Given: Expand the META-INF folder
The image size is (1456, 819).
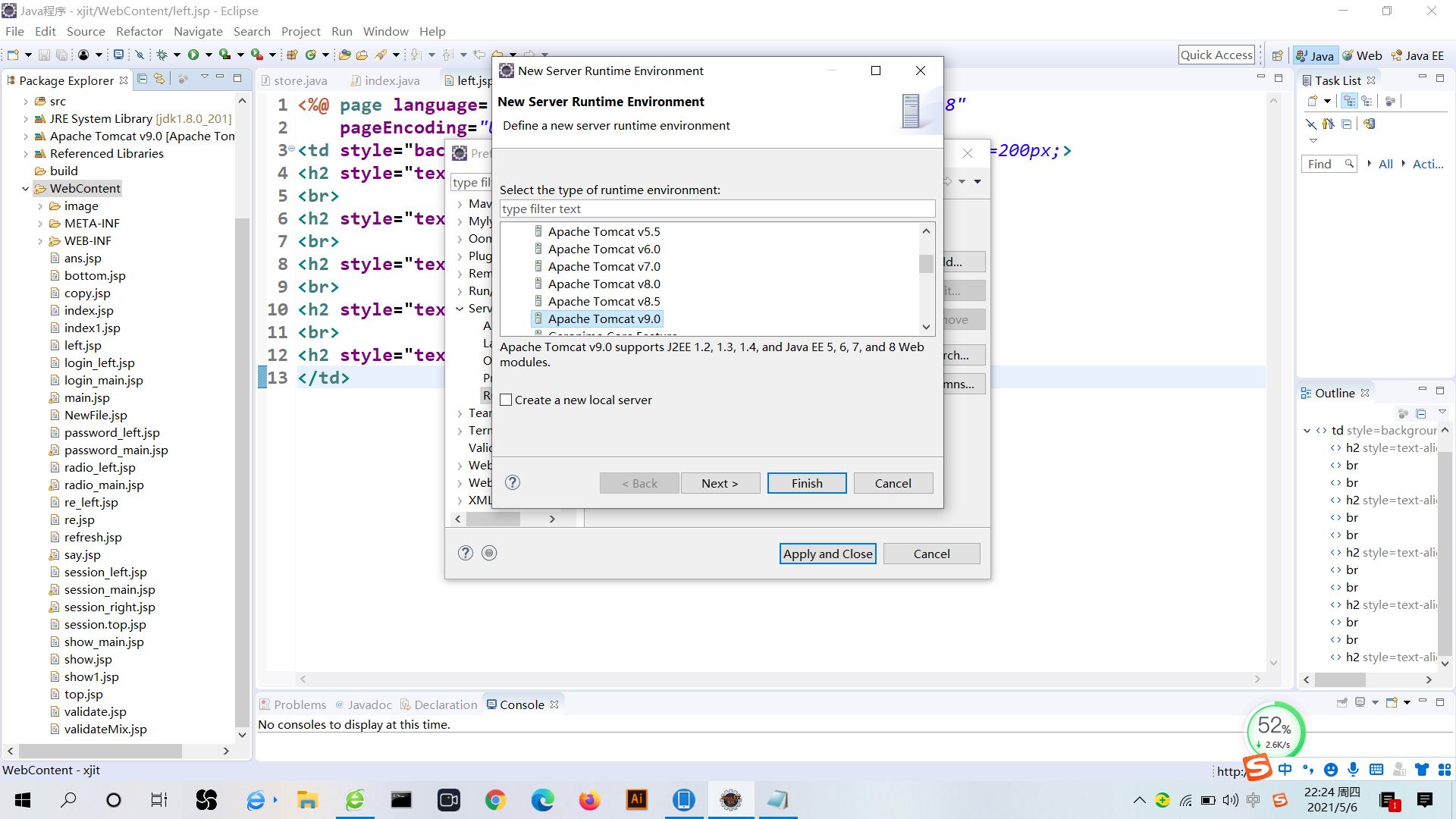Looking at the screenshot, I should [40, 223].
